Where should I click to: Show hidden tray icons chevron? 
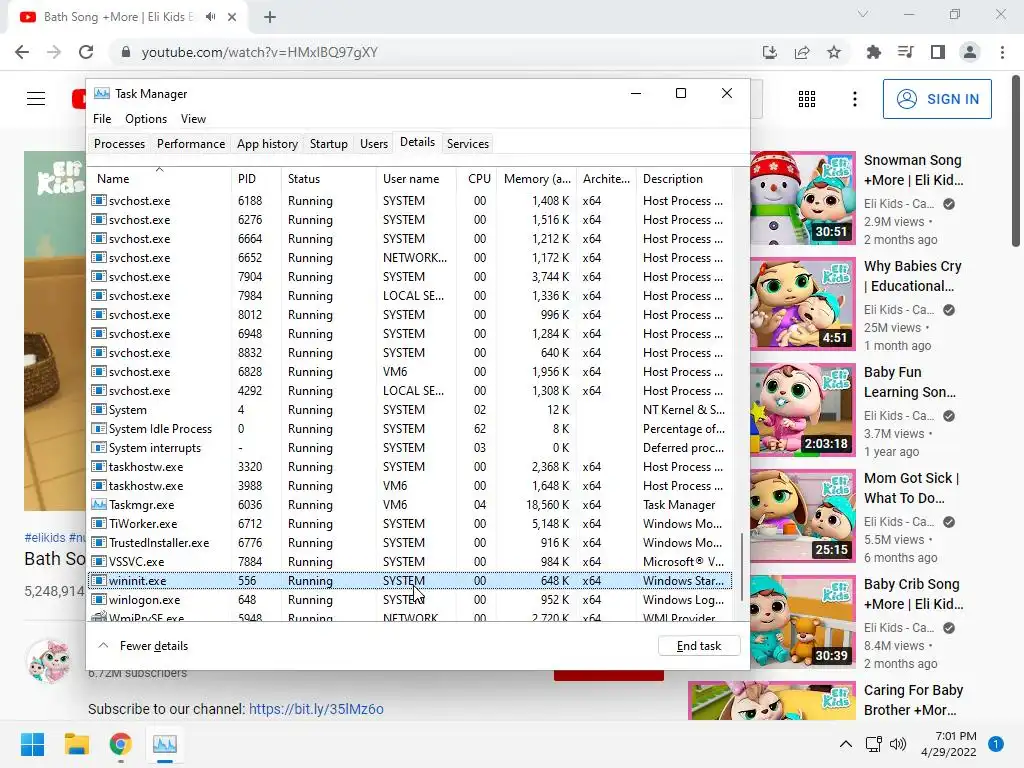coord(845,744)
